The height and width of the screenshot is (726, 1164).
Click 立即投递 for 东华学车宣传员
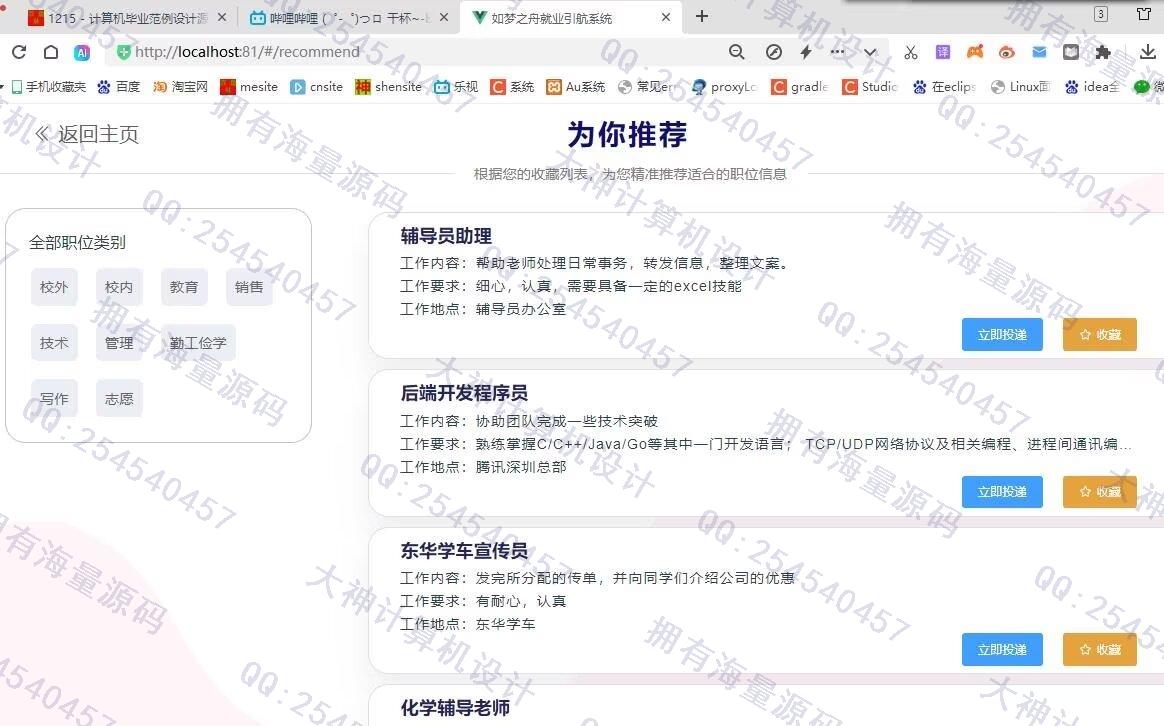point(1002,650)
